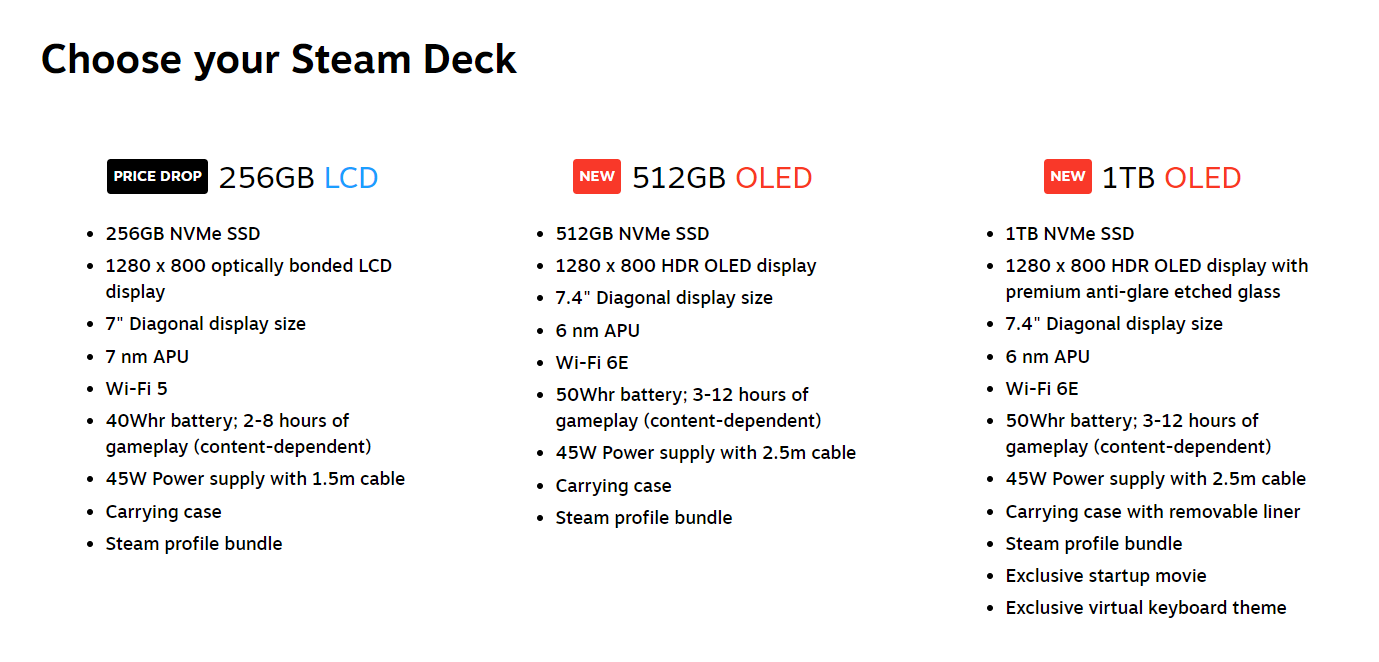The height and width of the screenshot is (662, 1379).
Task: Click the NEW badge beside 512GB OLED
Action: (597, 177)
